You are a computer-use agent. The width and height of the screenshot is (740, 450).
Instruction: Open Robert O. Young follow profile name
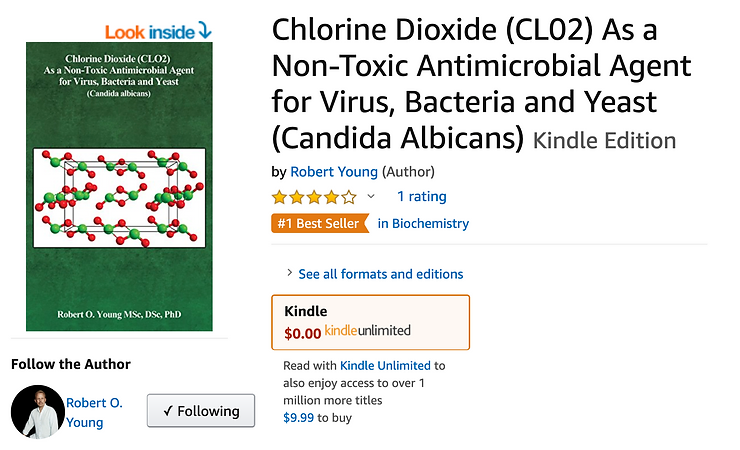click(94, 412)
